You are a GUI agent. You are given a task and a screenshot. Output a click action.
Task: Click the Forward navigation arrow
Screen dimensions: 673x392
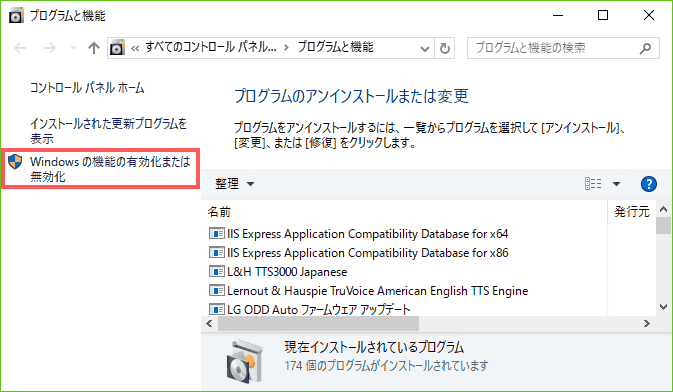tap(50, 48)
